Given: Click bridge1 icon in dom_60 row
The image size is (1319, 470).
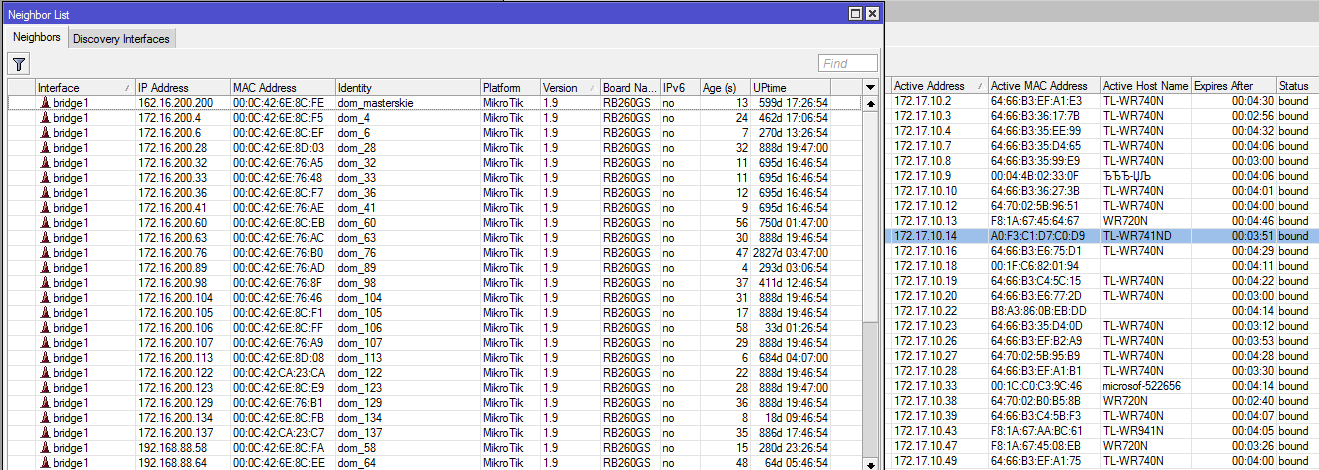Looking at the screenshot, I should [45, 222].
